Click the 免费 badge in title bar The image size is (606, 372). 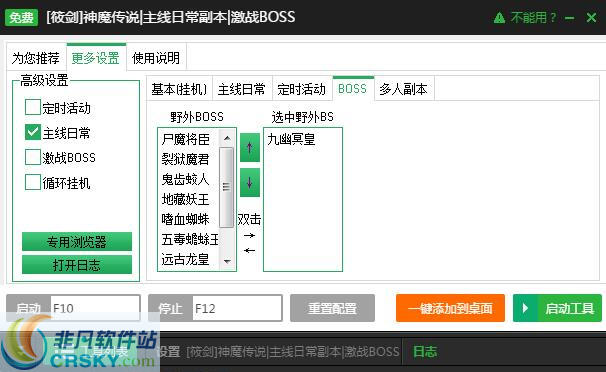21,17
